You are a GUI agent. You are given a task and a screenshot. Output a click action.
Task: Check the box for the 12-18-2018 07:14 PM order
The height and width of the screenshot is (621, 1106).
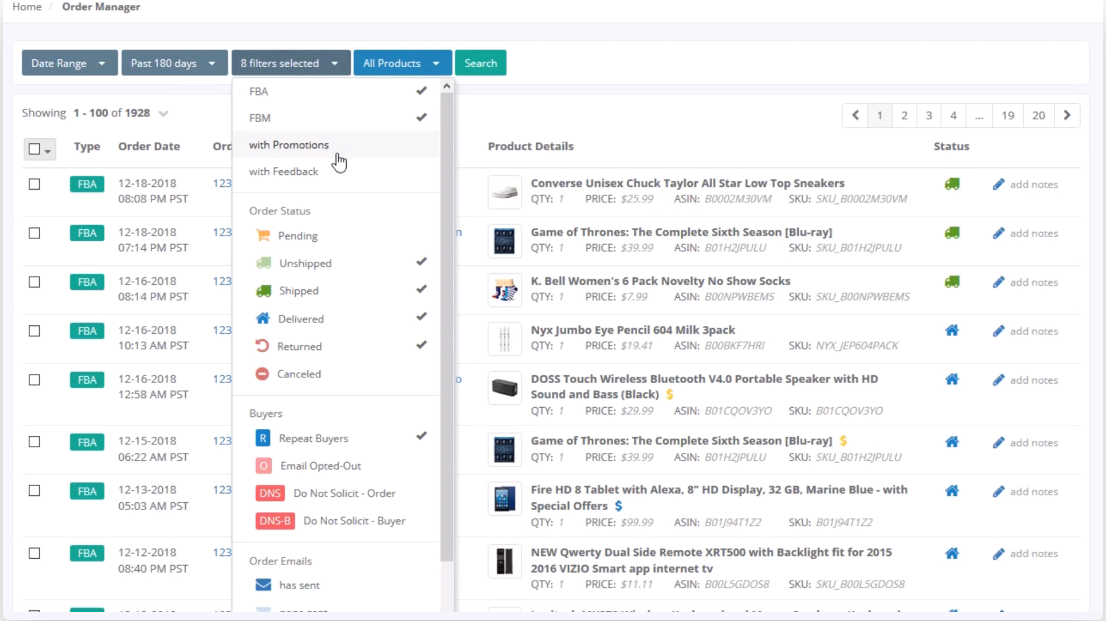(35, 233)
